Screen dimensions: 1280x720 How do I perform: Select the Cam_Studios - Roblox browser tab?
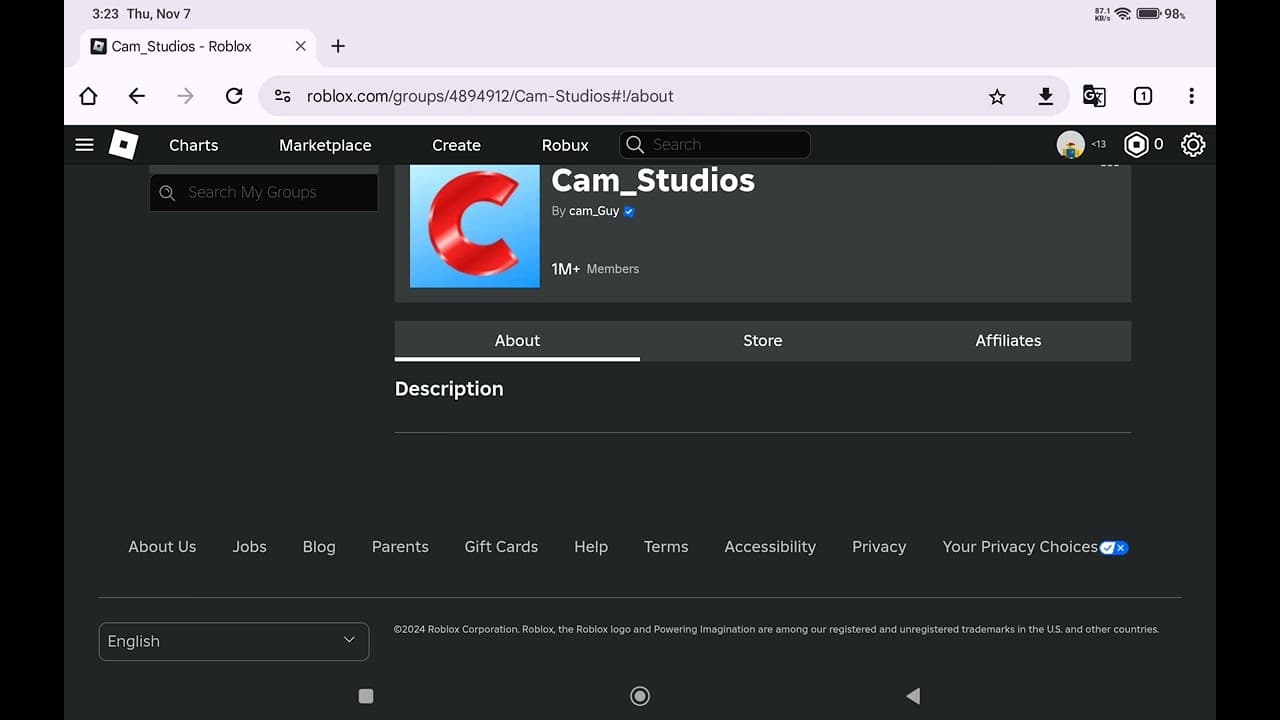click(x=198, y=46)
